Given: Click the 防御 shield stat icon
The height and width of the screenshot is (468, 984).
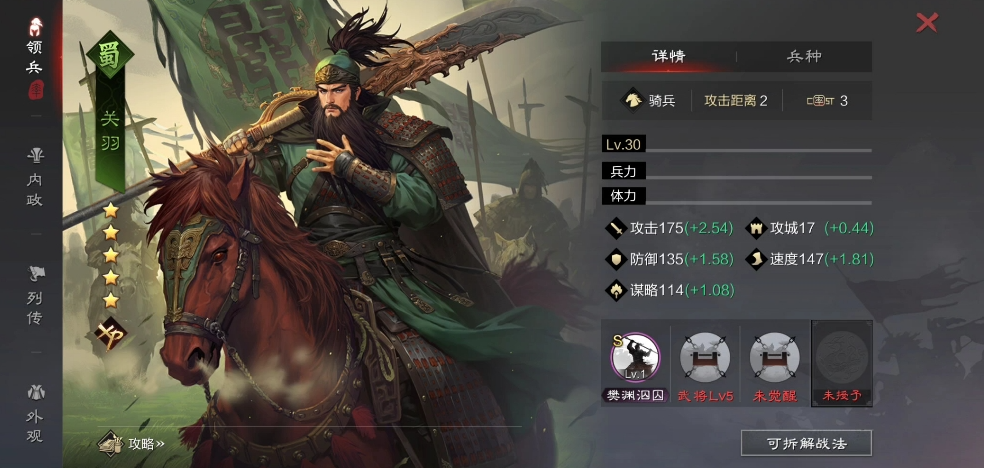Looking at the screenshot, I should click(x=616, y=259).
